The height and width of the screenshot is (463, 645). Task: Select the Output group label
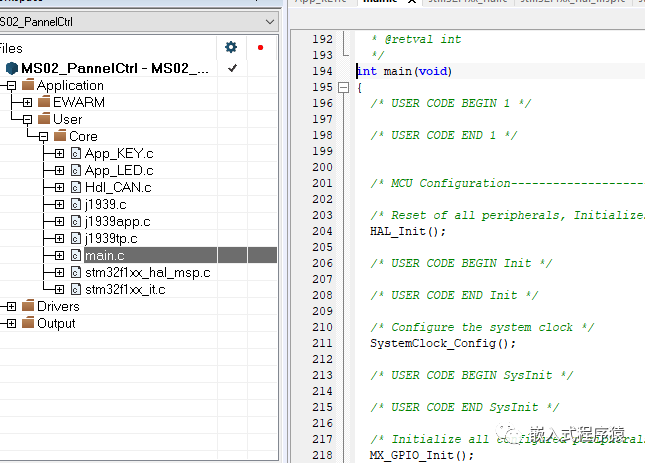coord(56,324)
